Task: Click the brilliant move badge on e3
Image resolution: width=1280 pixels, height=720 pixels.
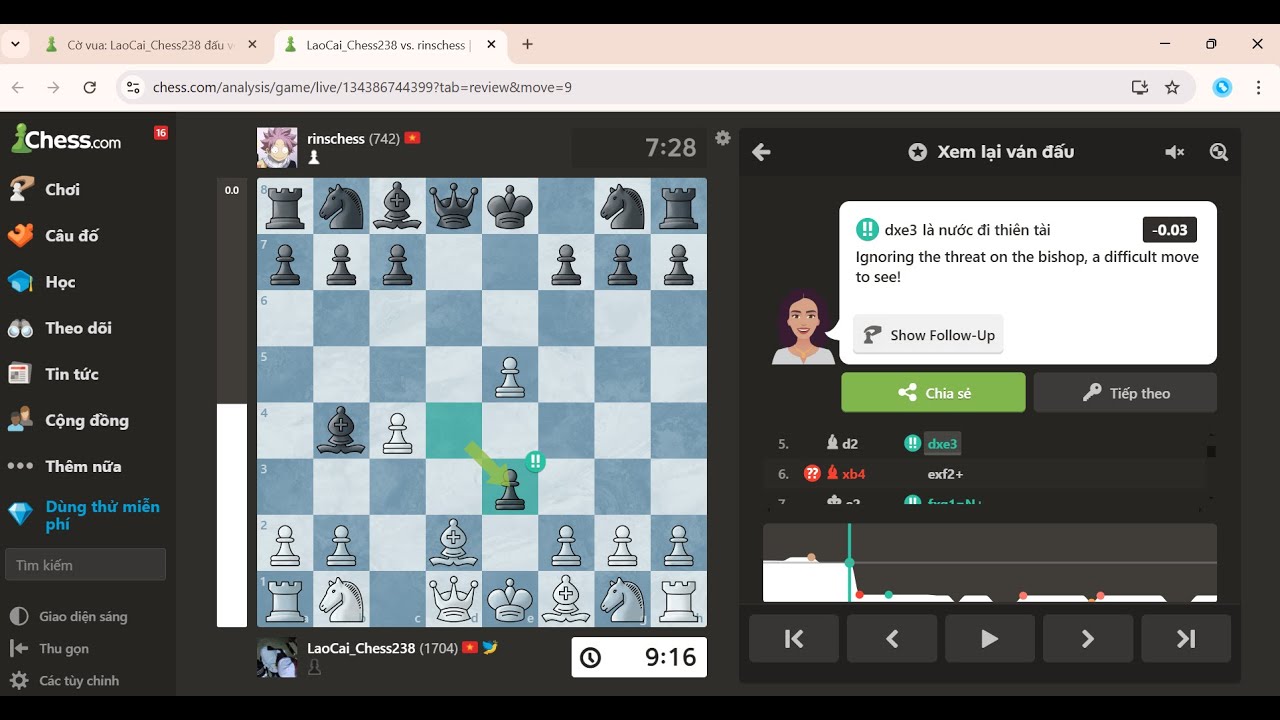Action: point(535,461)
